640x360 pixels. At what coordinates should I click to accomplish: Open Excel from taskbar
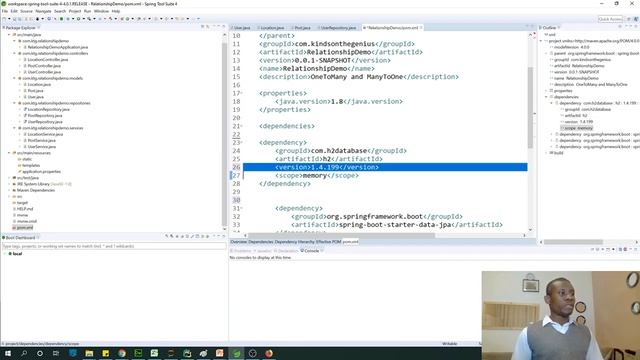point(154,353)
